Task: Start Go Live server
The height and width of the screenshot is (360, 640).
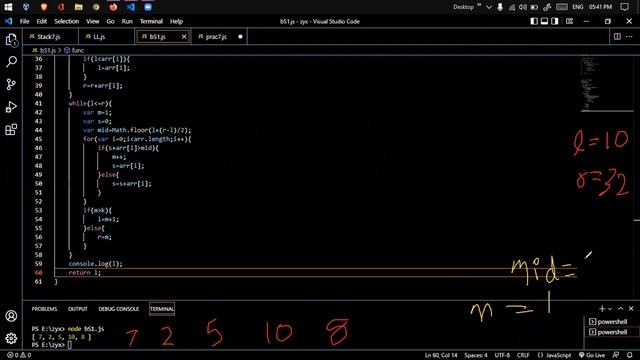Action: [x=592, y=355]
